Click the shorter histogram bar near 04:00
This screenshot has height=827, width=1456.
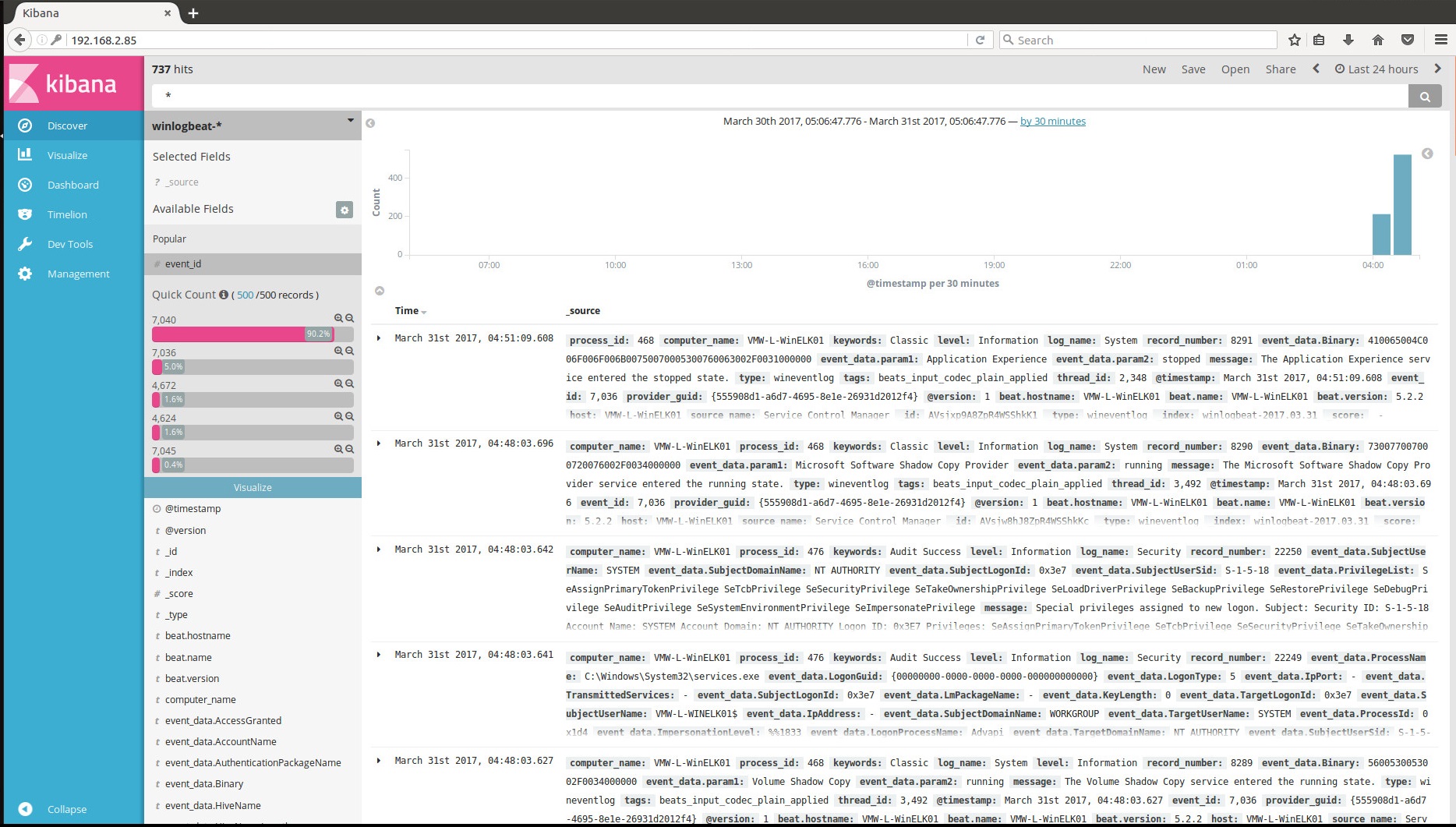1381,235
